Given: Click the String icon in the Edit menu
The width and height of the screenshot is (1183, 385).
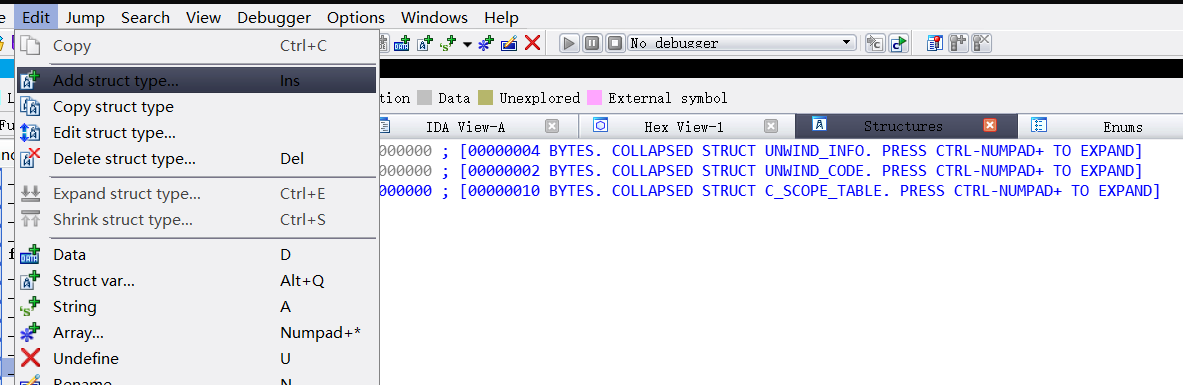Looking at the screenshot, I should (x=30, y=306).
